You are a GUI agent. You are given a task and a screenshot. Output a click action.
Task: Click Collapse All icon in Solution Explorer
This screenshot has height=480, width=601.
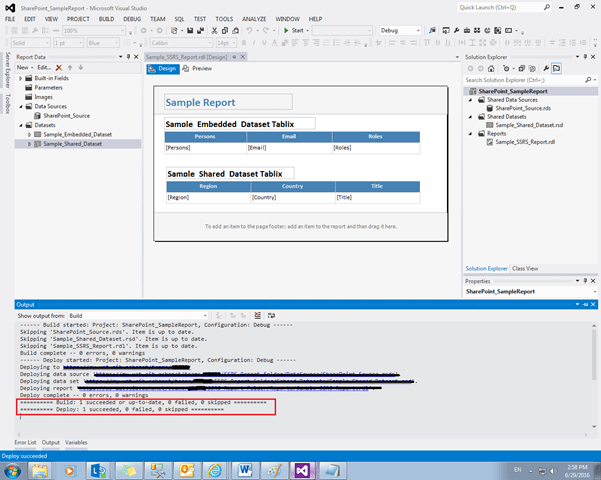(x=522, y=69)
